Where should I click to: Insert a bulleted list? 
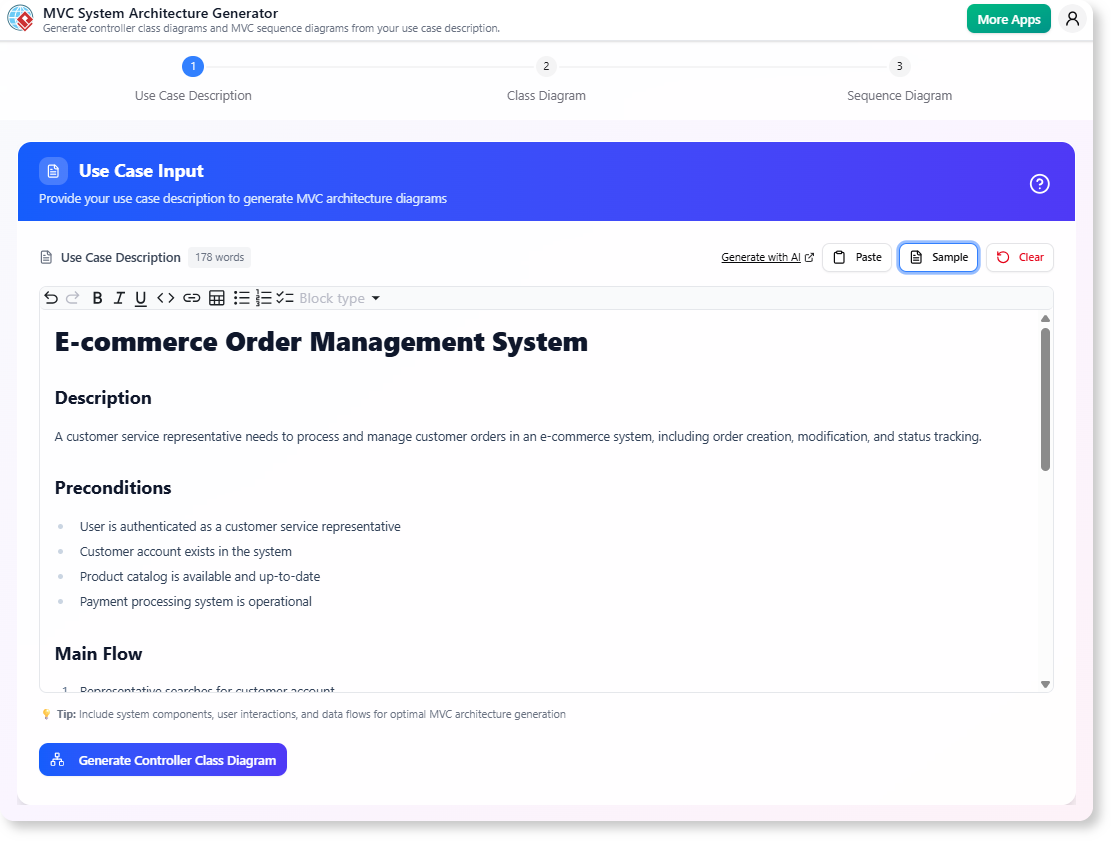(242, 298)
